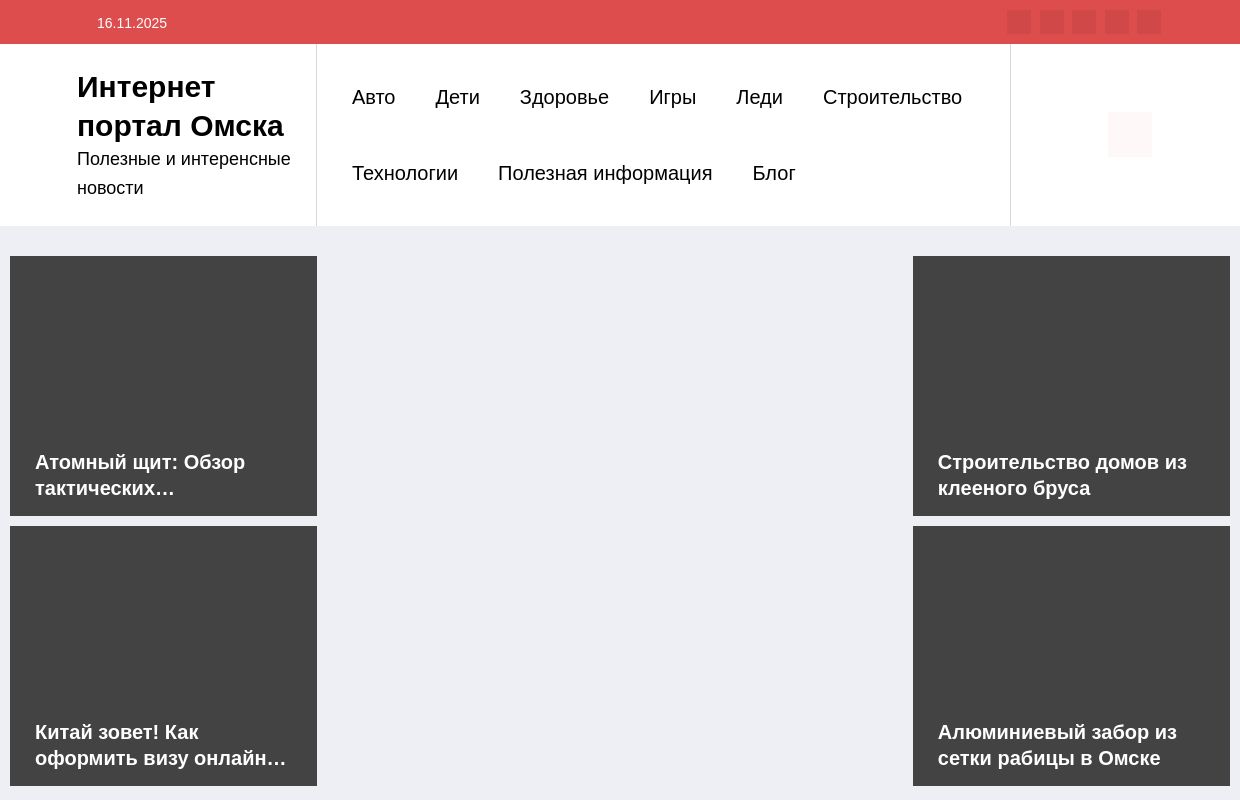Click the second social icon in the red top bar

point(1052,22)
